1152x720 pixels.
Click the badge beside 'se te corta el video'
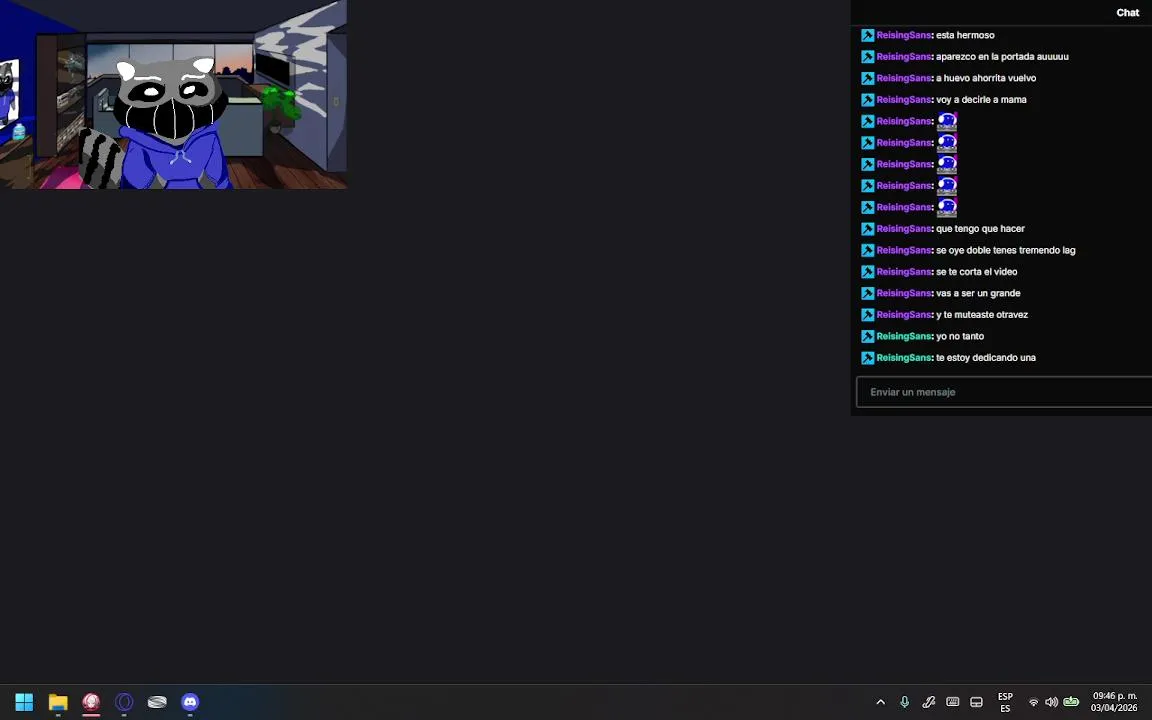coord(868,272)
